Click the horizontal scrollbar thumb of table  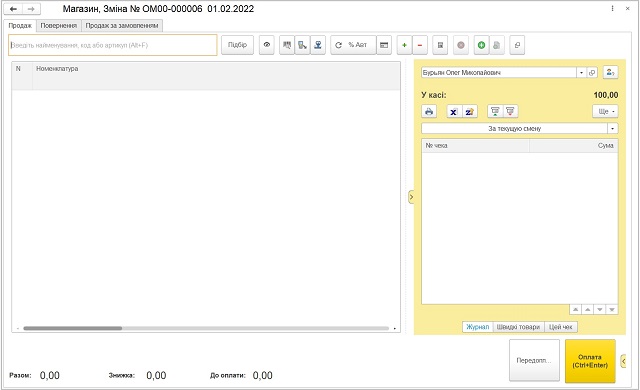point(73,328)
